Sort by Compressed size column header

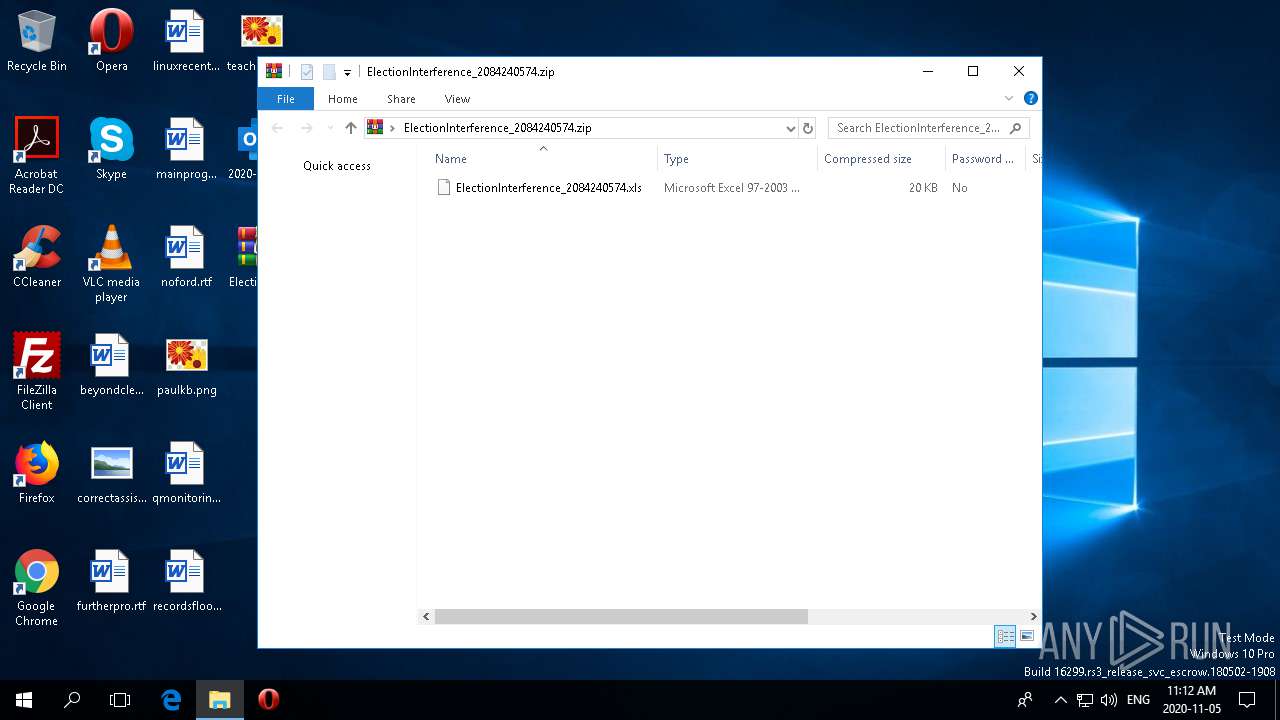pyautogui.click(x=881, y=158)
